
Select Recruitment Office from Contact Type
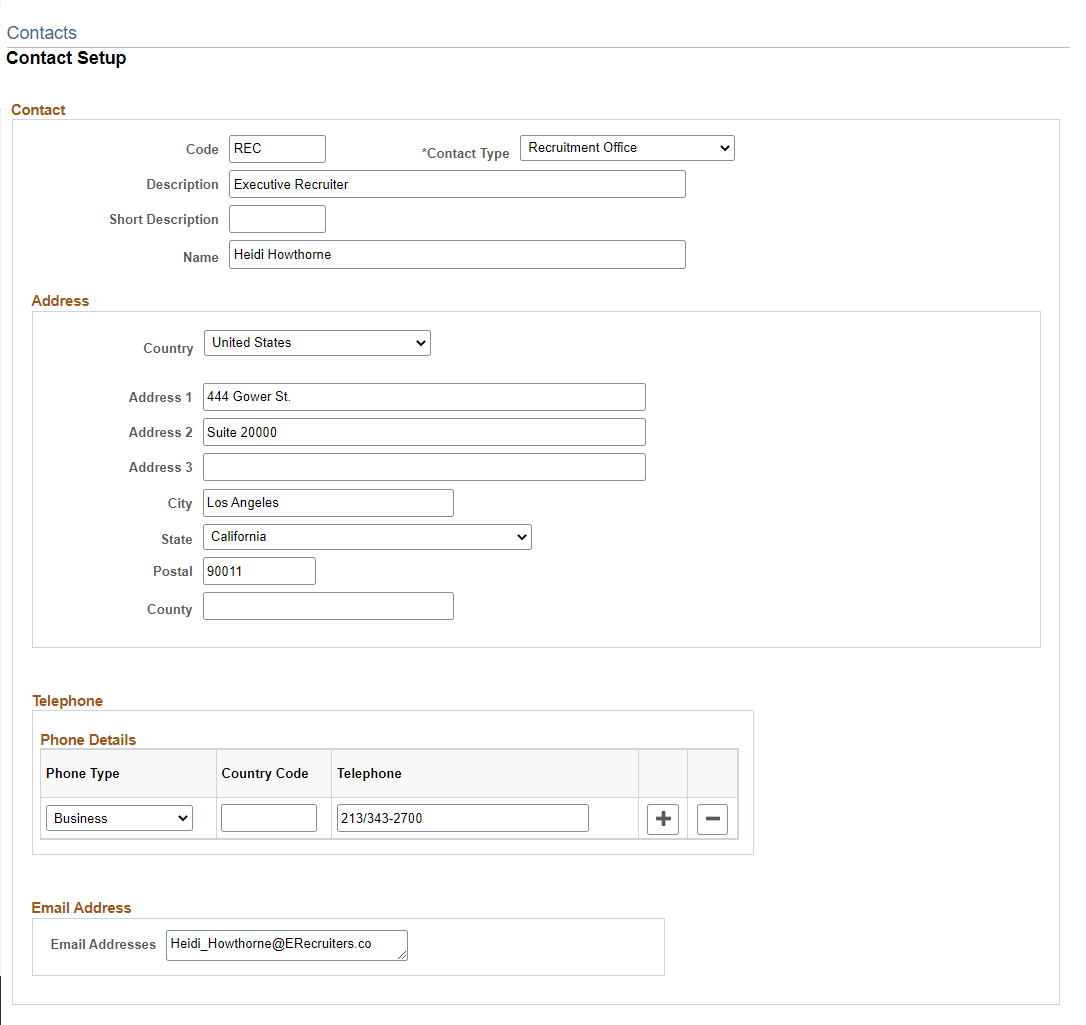click(x=626, y=147)
